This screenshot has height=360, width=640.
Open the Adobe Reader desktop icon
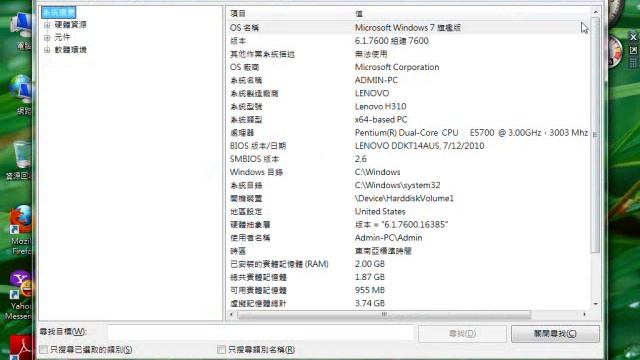[20, 347]
